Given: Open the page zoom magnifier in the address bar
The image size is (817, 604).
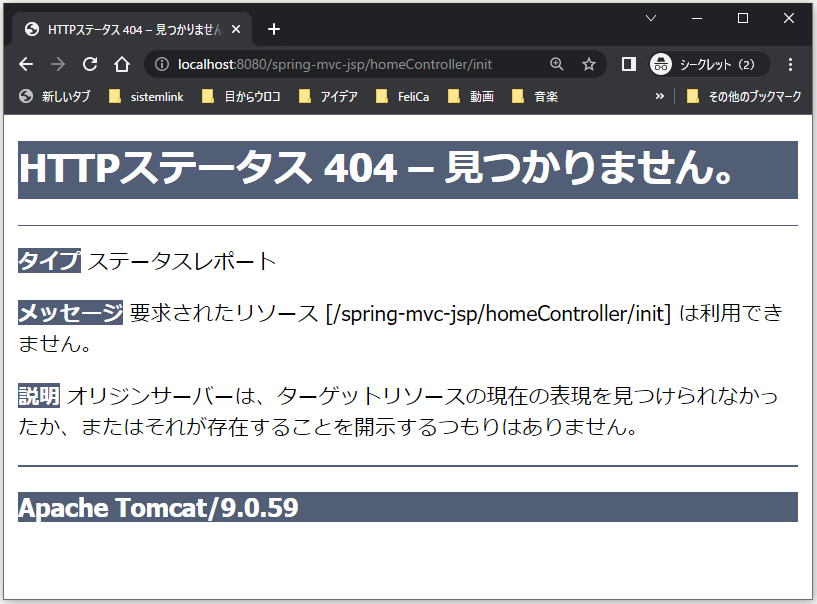Looking at the screenshot, I should click(x=556, y=63).
